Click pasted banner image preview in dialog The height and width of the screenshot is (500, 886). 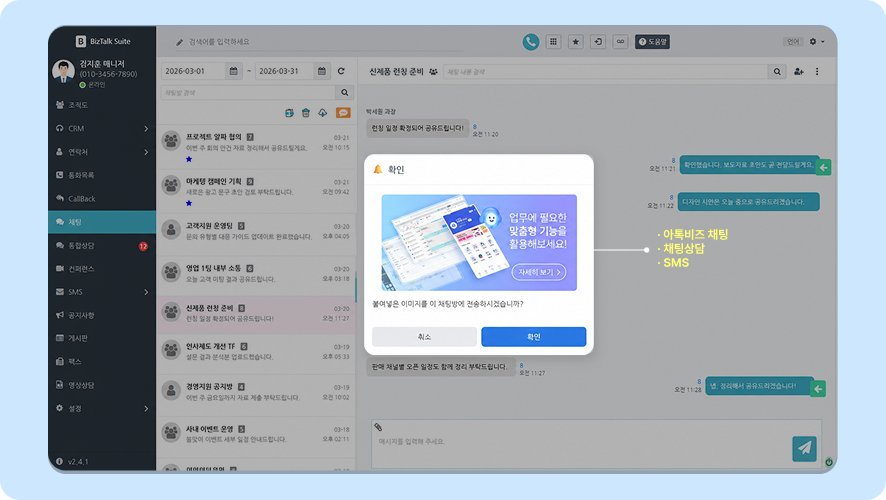coord(479,243)
